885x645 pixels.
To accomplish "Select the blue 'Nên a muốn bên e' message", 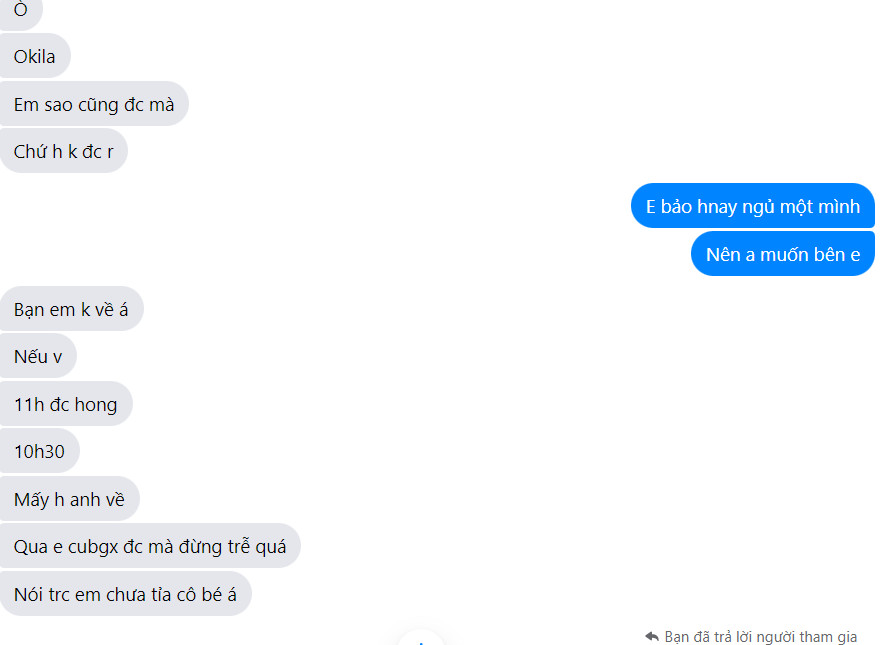I will (x=783, y=254).
